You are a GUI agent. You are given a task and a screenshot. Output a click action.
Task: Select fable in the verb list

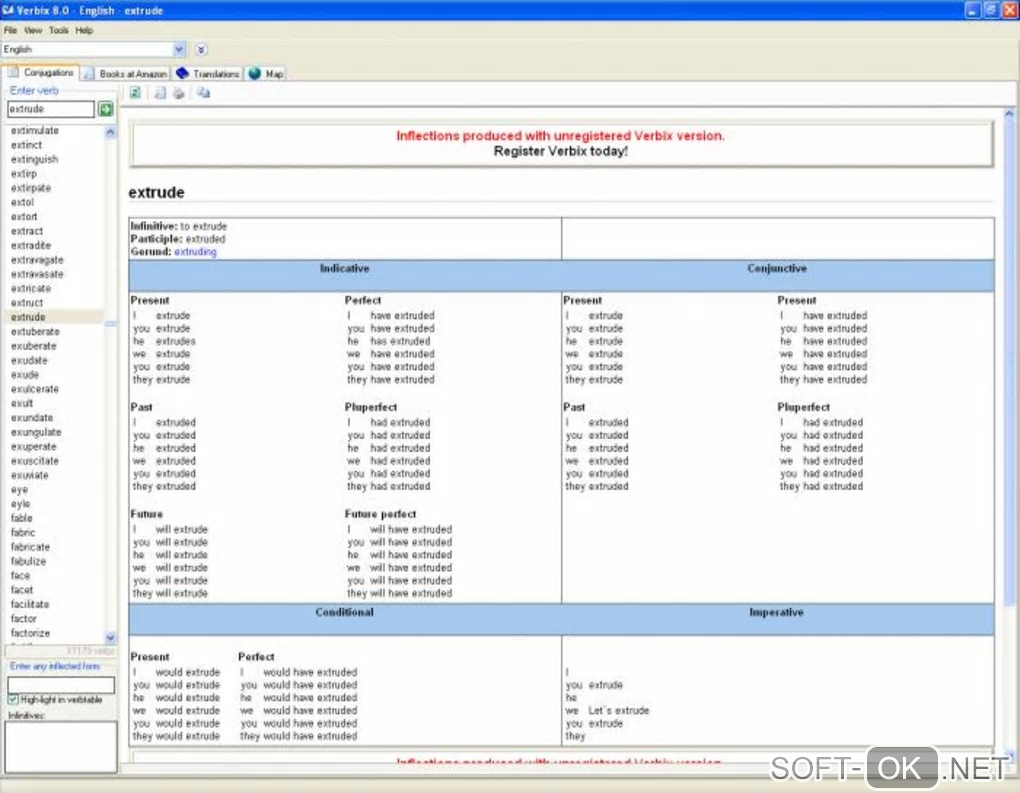click(x=21, y=518)
